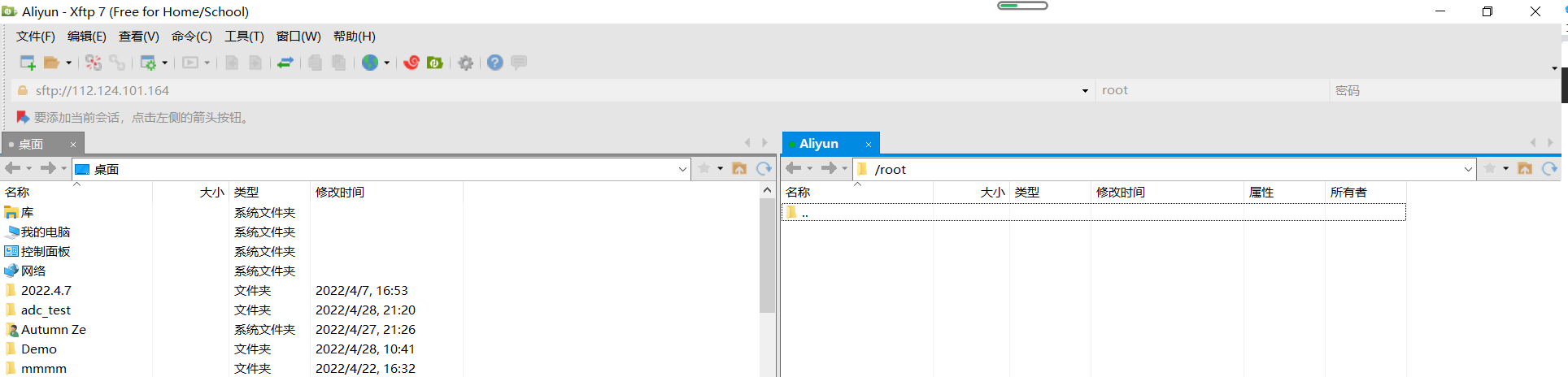1568x377 pixels.
Task: Open options with the gear icon
Action: click(466, 63)
